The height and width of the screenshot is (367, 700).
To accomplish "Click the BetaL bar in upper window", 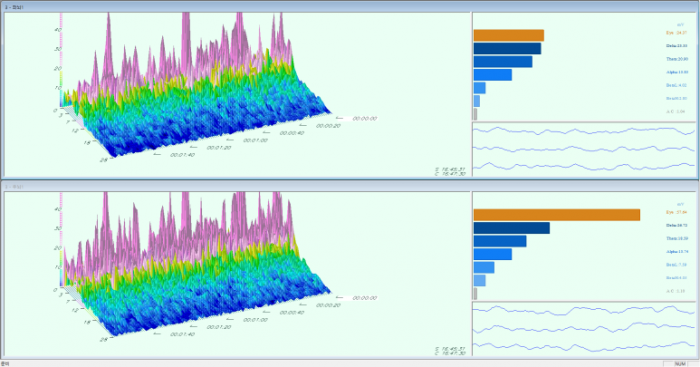I will tap(479, 88).
